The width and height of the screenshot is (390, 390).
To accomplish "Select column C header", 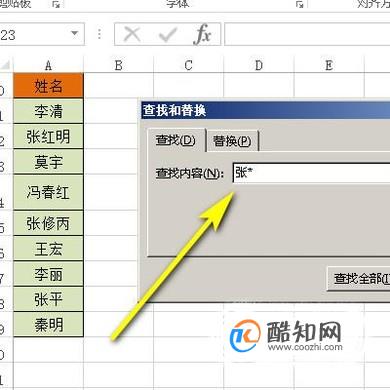I will pyautogui.click(x=188, y=65).
